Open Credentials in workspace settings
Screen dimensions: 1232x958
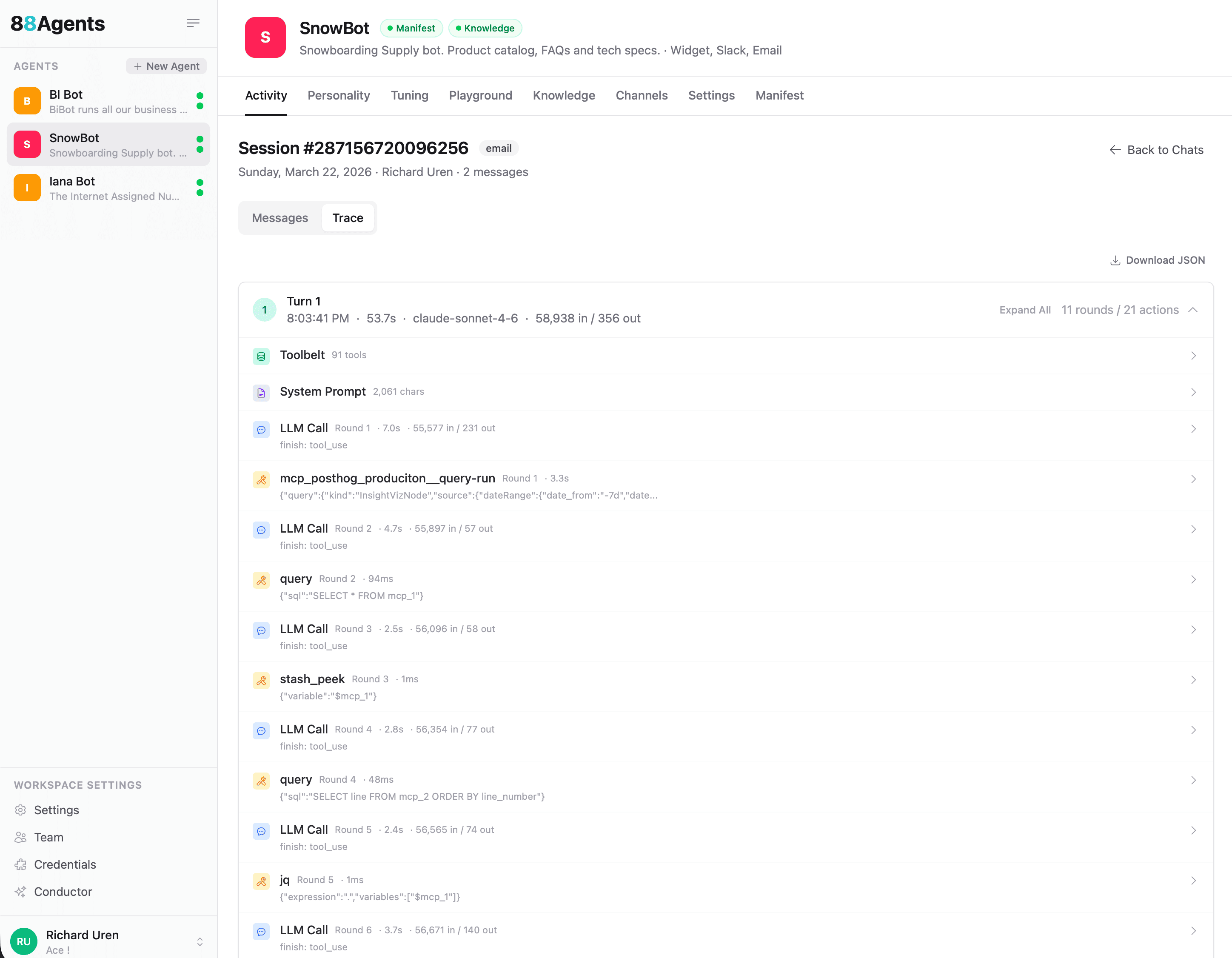tap(65, 864)
